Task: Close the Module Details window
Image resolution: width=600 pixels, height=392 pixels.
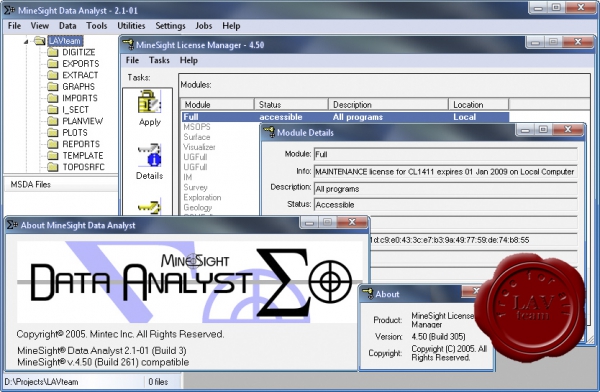Action: click(568, 129)
